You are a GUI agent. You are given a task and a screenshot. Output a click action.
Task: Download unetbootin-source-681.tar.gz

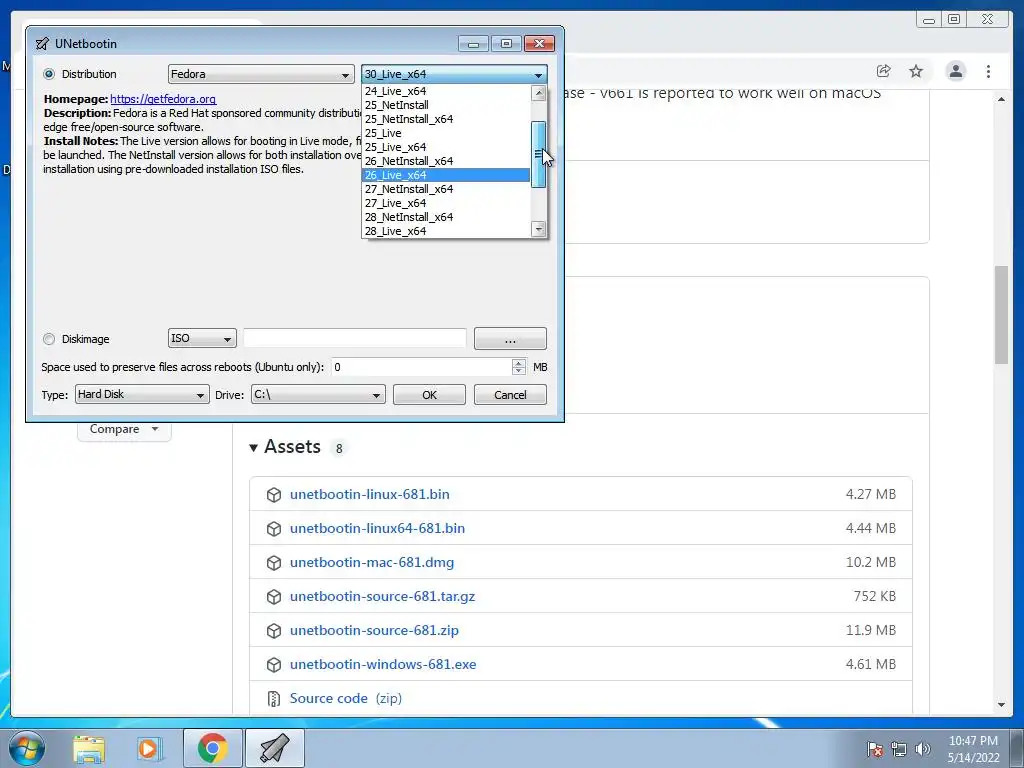coord(383,596)
